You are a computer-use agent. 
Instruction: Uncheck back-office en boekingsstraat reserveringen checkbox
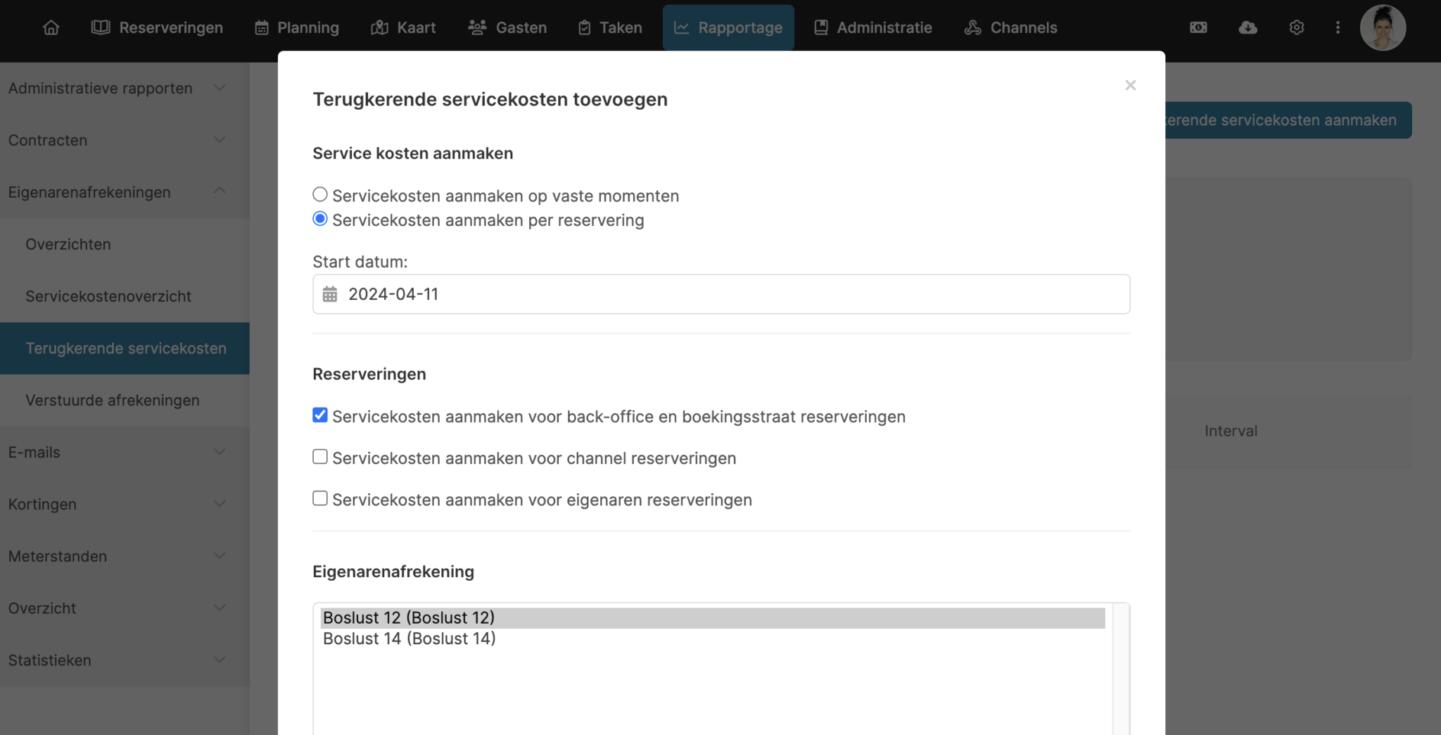(x=320, y=415)
